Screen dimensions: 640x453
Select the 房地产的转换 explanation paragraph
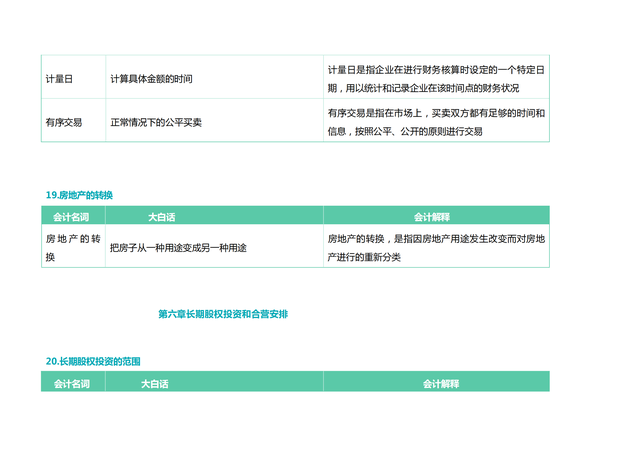pyautogui.click(x=436, y=248)
